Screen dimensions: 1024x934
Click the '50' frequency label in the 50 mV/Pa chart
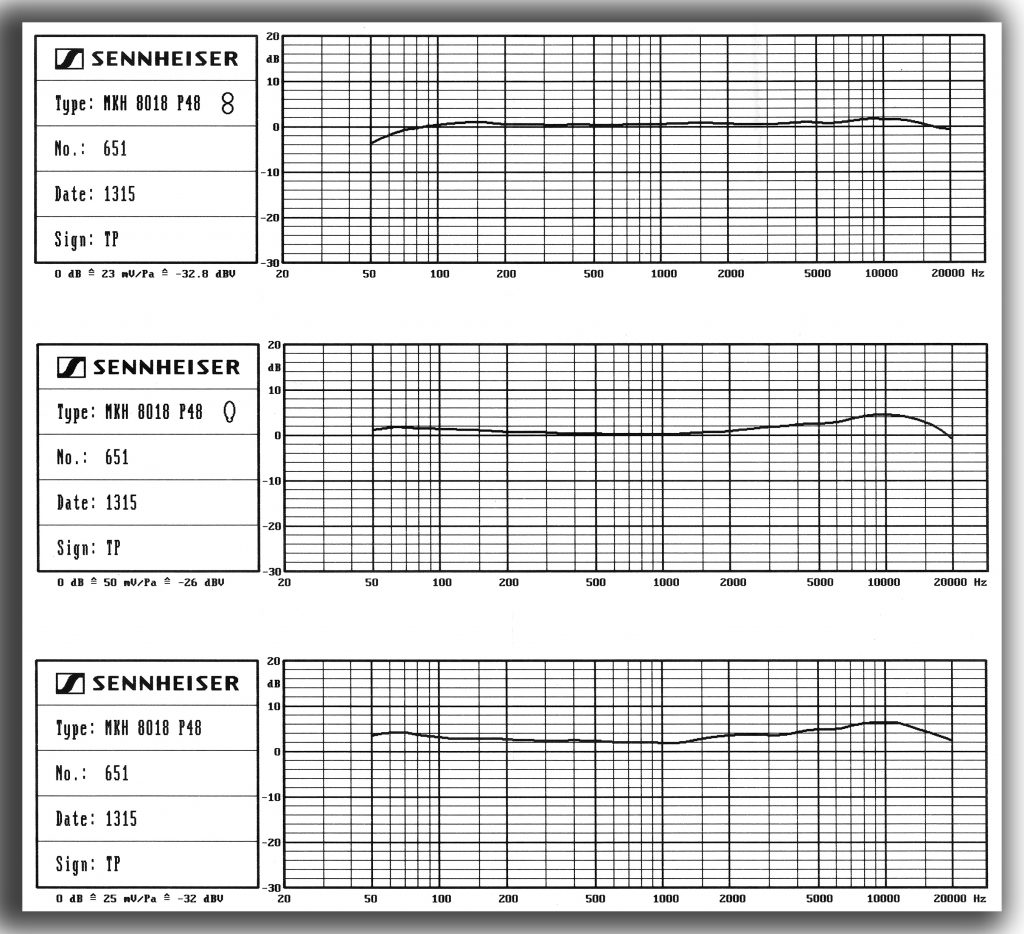371,582
